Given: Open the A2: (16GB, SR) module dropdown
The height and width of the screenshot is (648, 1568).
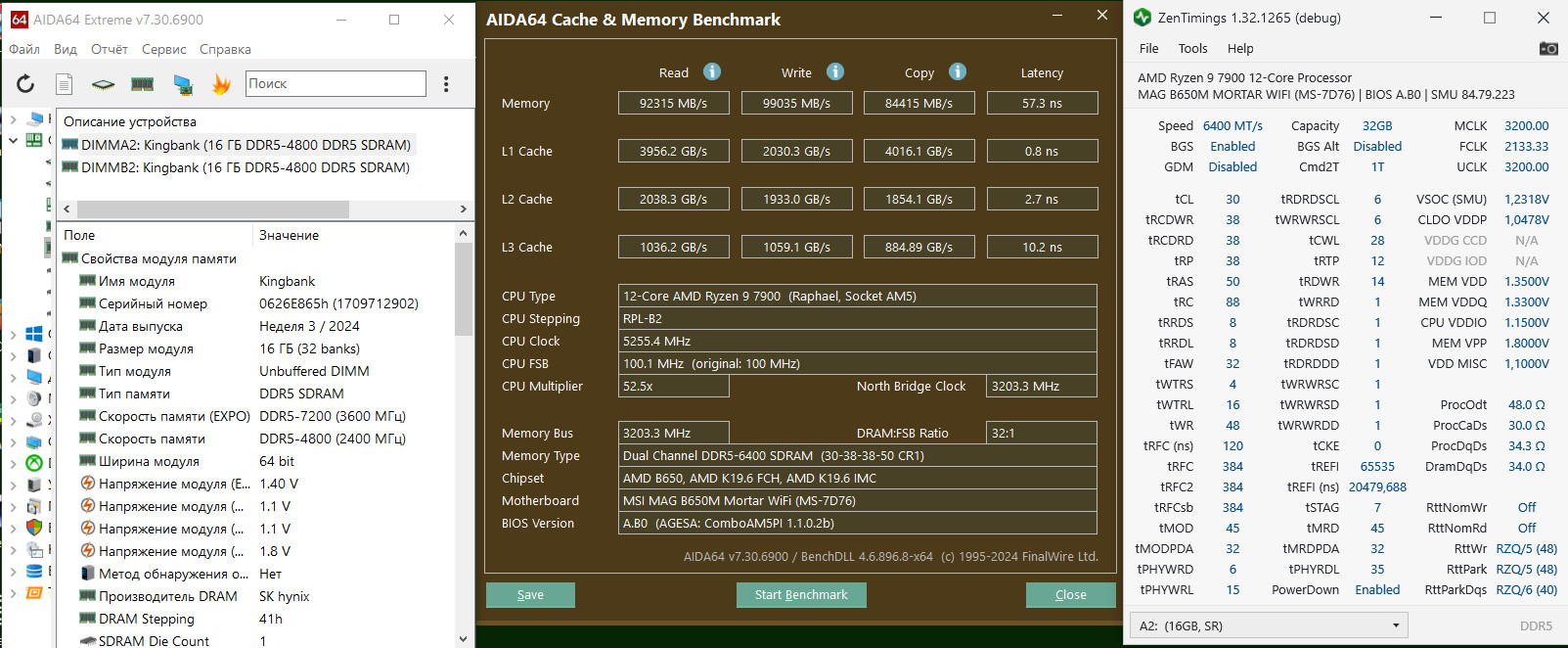Looking at the screenshot, I should point(1269,625).
